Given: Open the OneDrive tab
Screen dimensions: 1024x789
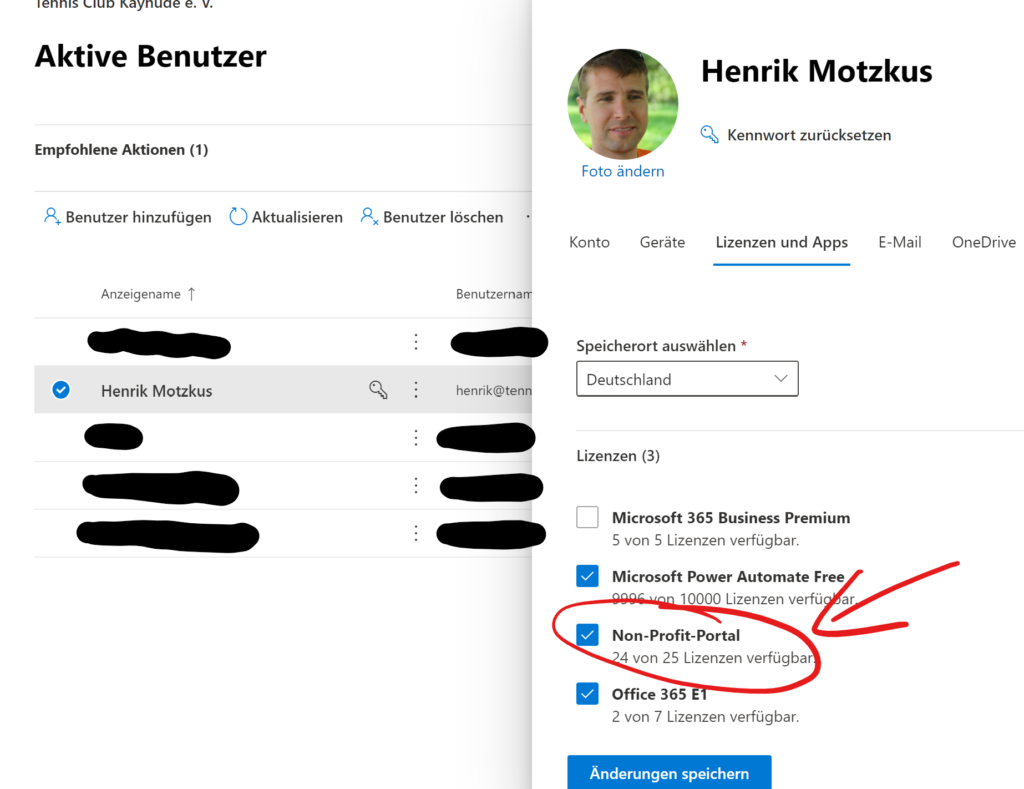Looking at the screenshot, I should pyautogui.click(x=984, y=242).
